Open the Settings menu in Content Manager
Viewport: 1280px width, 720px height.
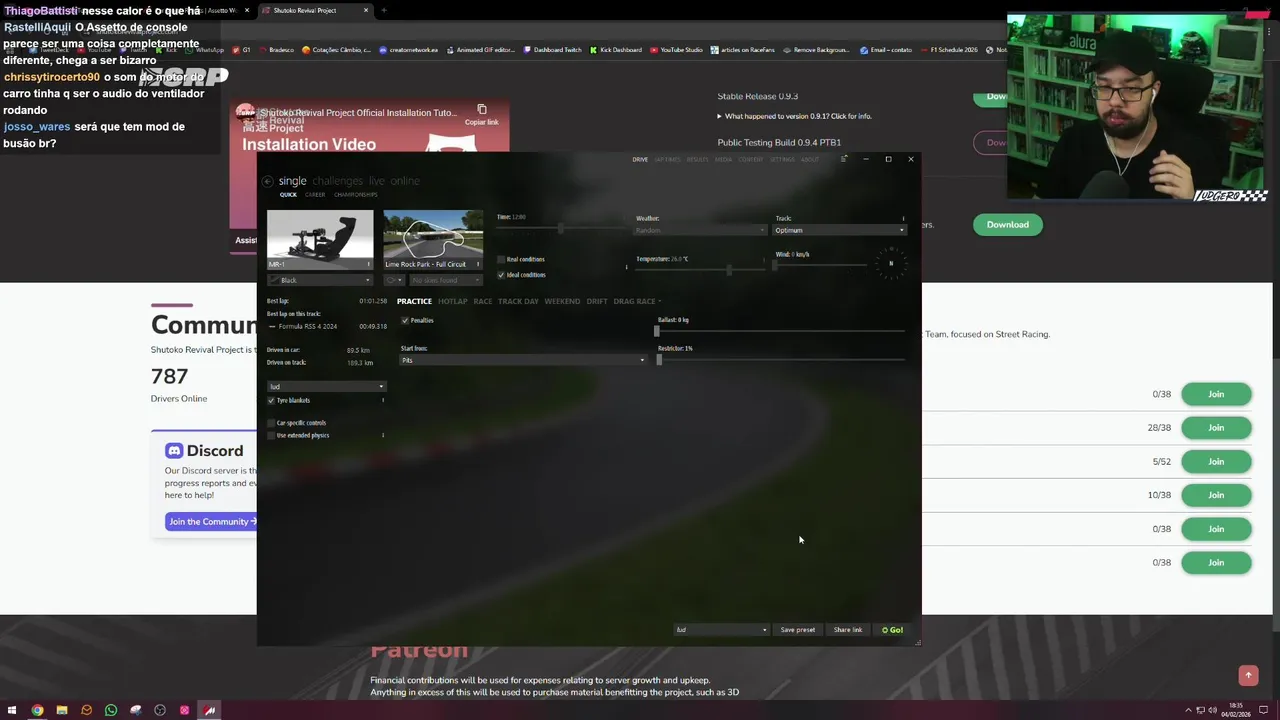(782, 159)
